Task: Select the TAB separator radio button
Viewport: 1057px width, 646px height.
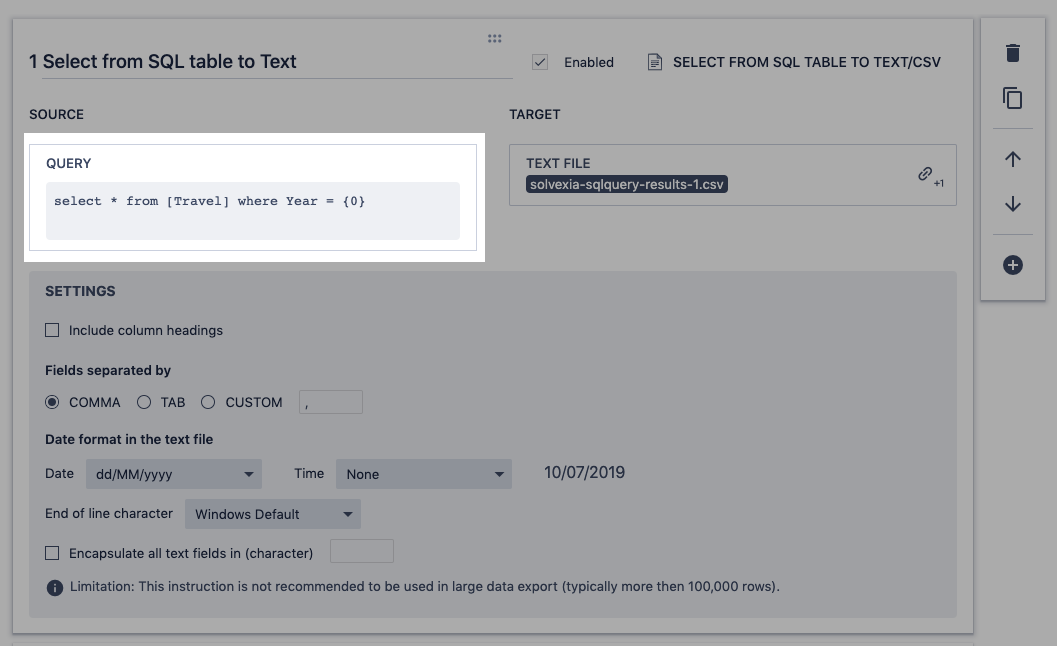Action: pos(144,402)
